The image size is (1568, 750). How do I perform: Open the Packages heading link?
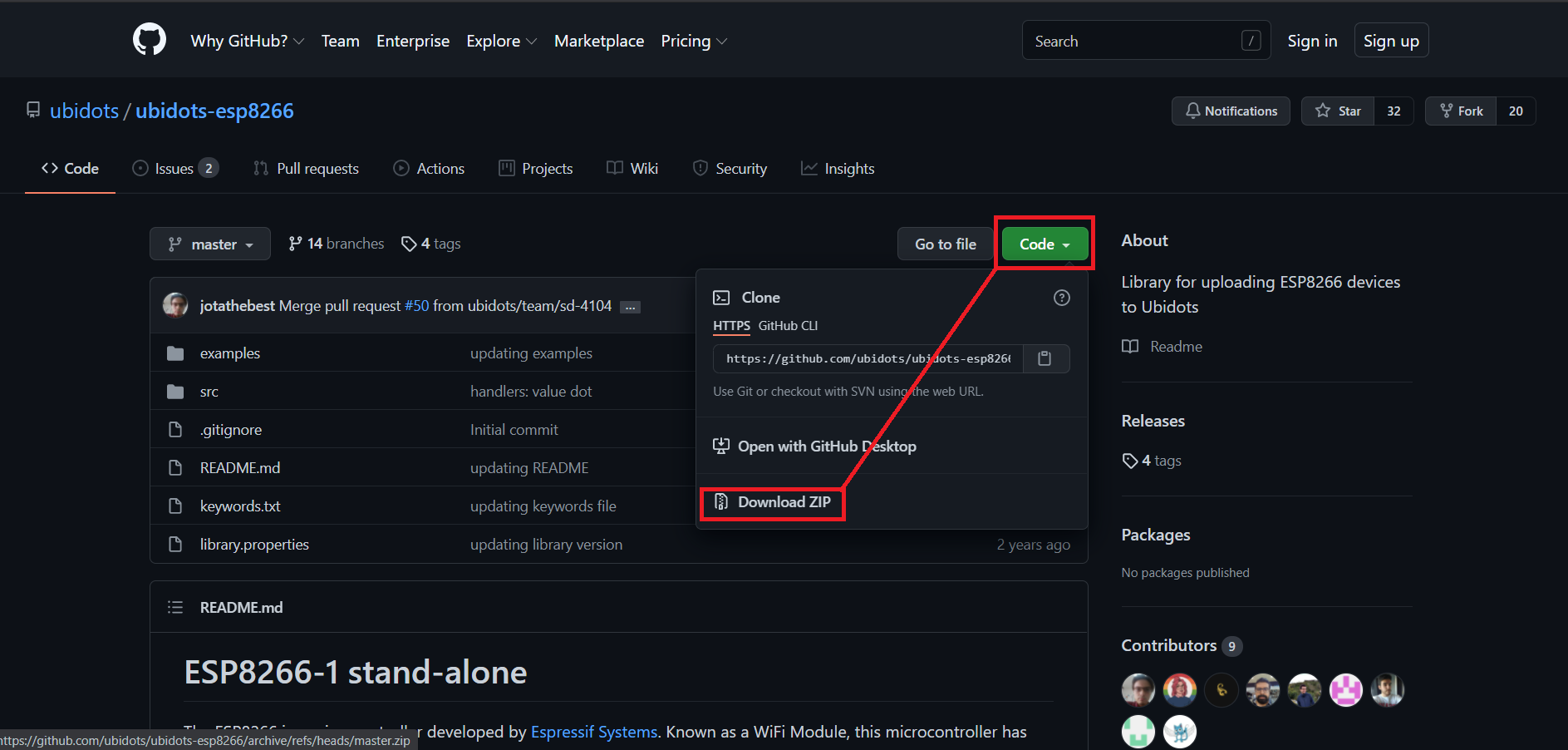point(1156,535)
